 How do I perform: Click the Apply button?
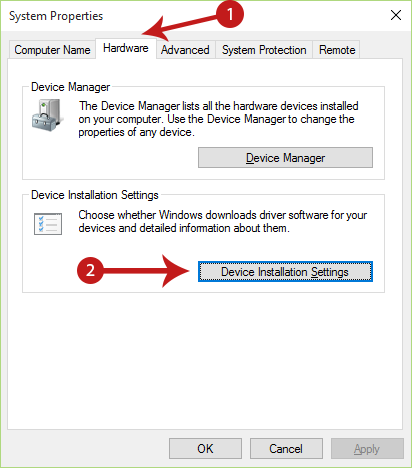[x=367, y=449]
